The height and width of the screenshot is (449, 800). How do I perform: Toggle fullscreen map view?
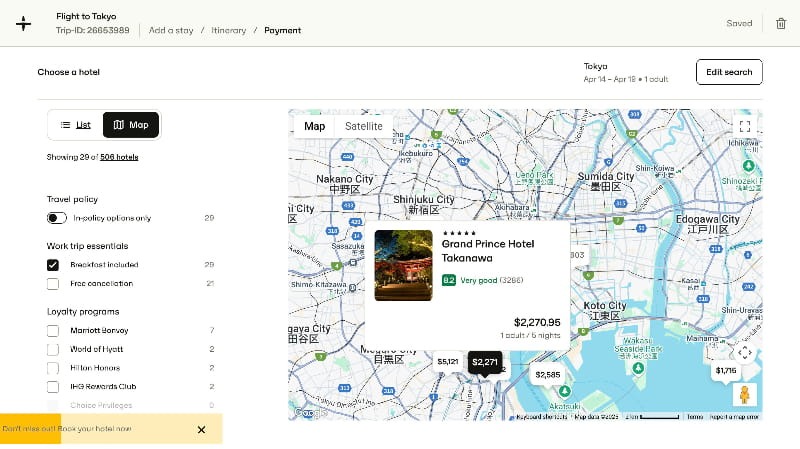click(x=744, y=126)
